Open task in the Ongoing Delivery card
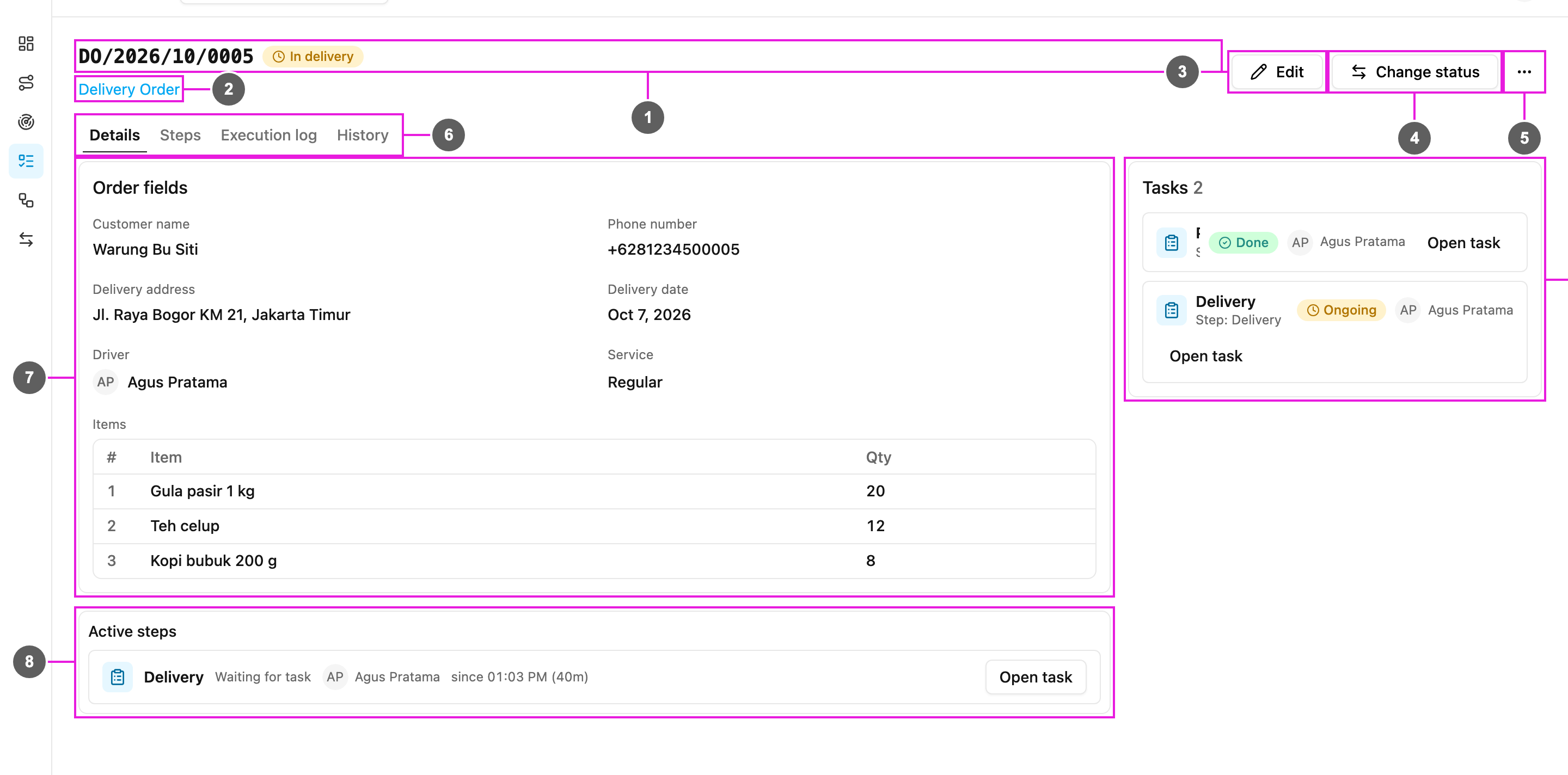1568x775 pixels. [1205, 356]
